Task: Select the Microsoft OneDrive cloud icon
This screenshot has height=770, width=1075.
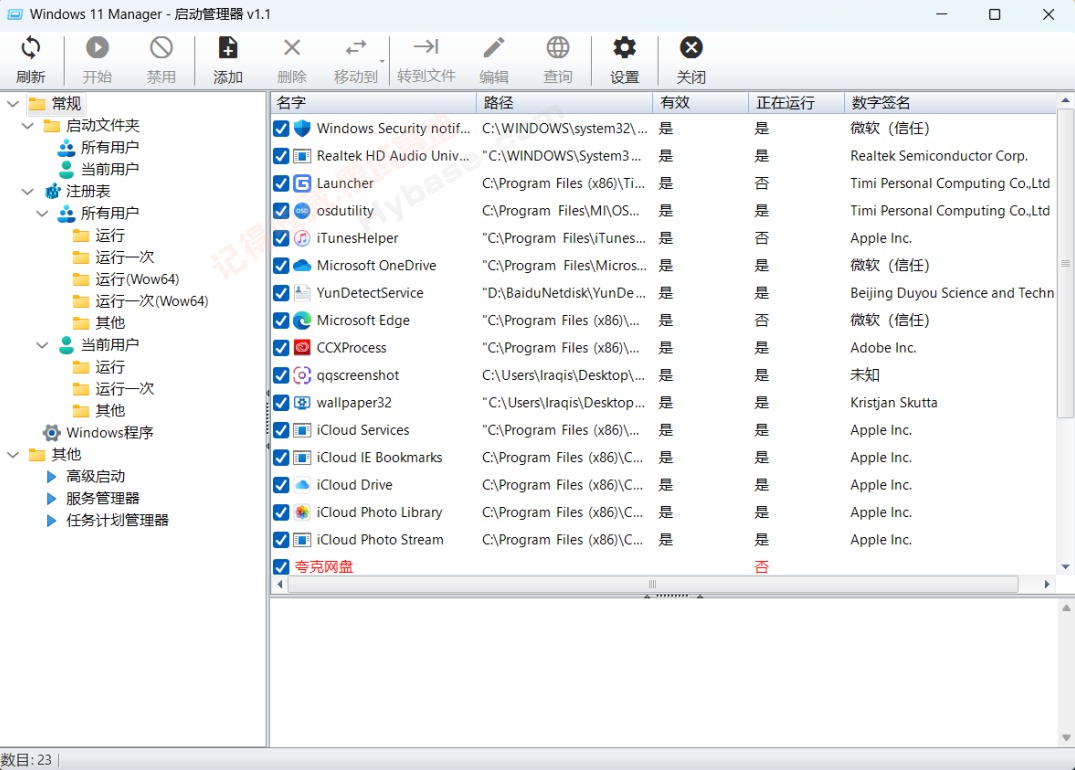Action: tap(302, 265)
